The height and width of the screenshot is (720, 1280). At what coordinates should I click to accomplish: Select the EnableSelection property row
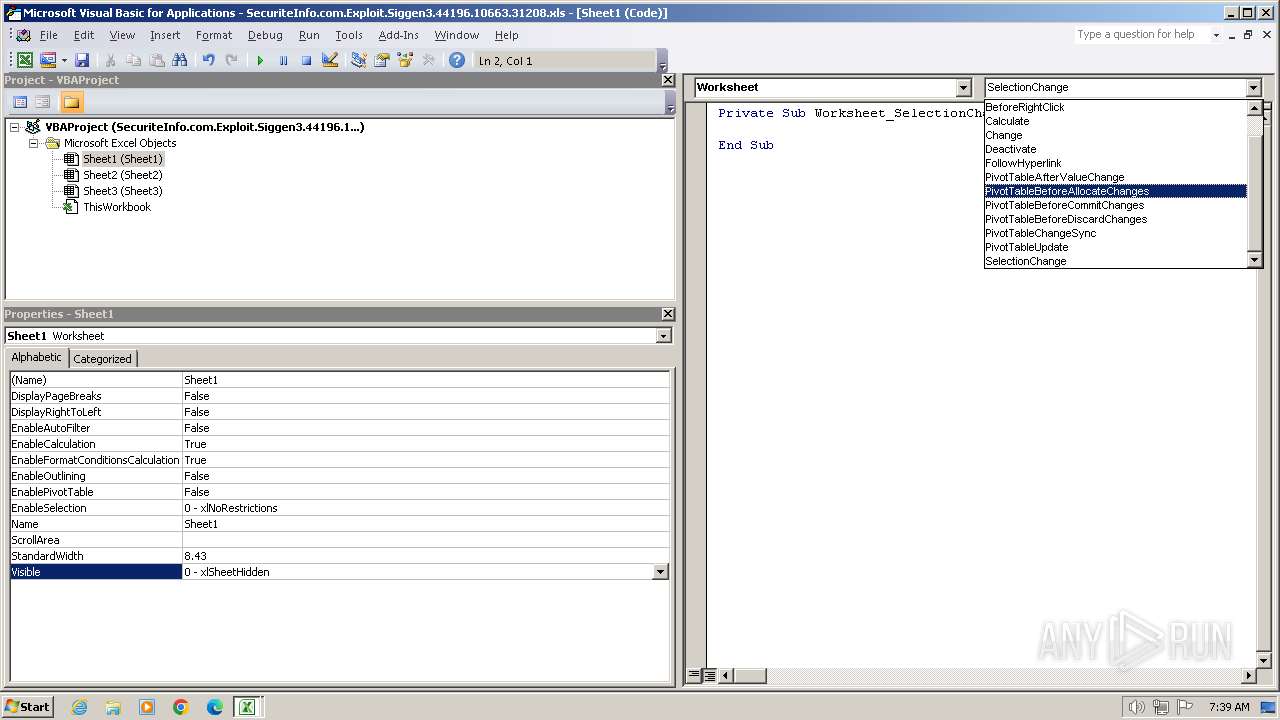click(x=339, y=508)
